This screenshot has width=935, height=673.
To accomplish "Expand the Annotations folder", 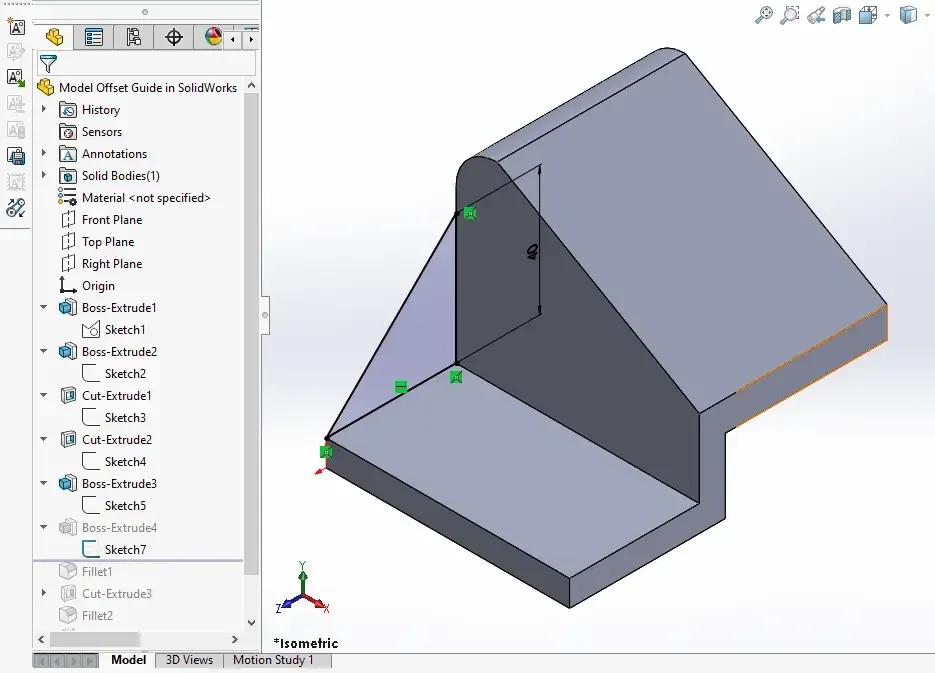I will tap(44, 153).
